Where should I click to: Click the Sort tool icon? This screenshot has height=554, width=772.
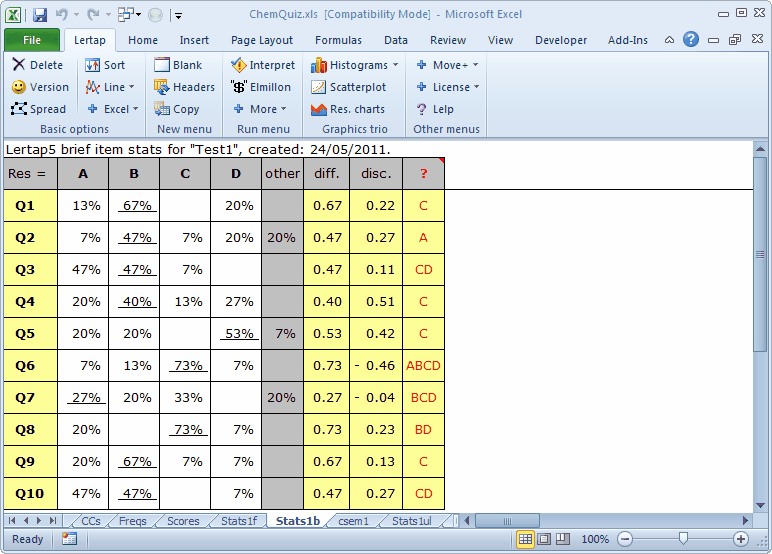93,65
